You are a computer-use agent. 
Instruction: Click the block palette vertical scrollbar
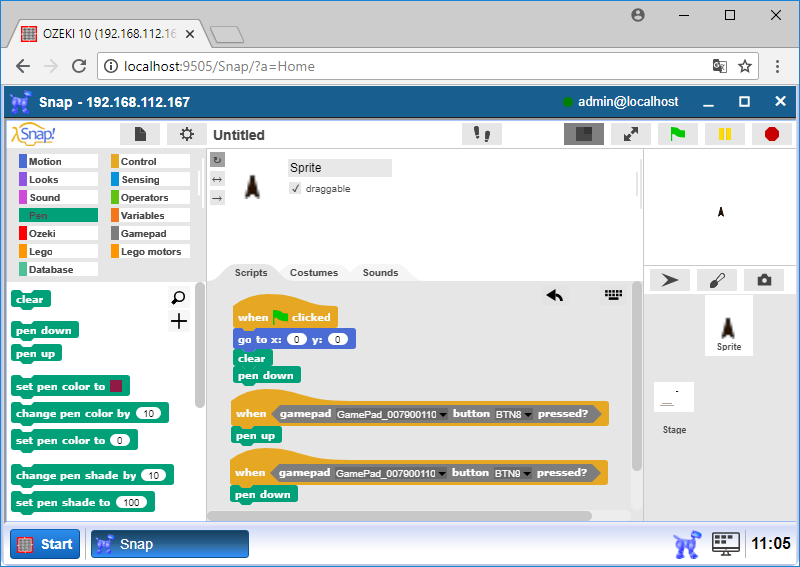pos(199,346)
